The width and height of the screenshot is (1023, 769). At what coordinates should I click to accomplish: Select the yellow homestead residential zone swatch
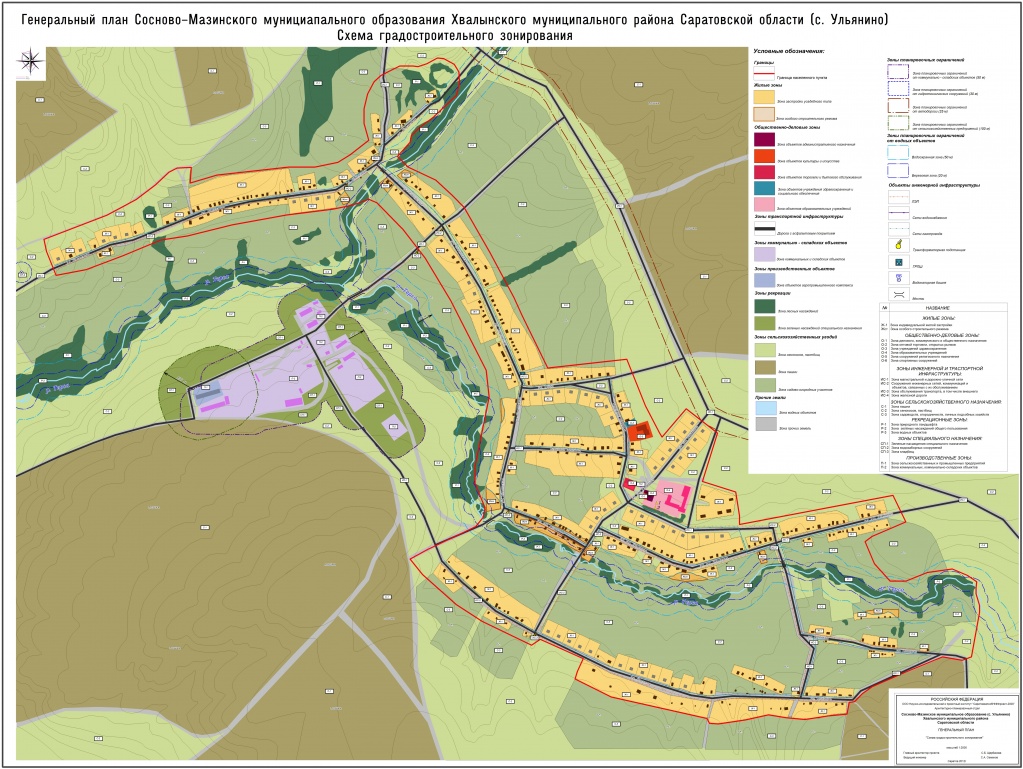[x=765, y=97]
